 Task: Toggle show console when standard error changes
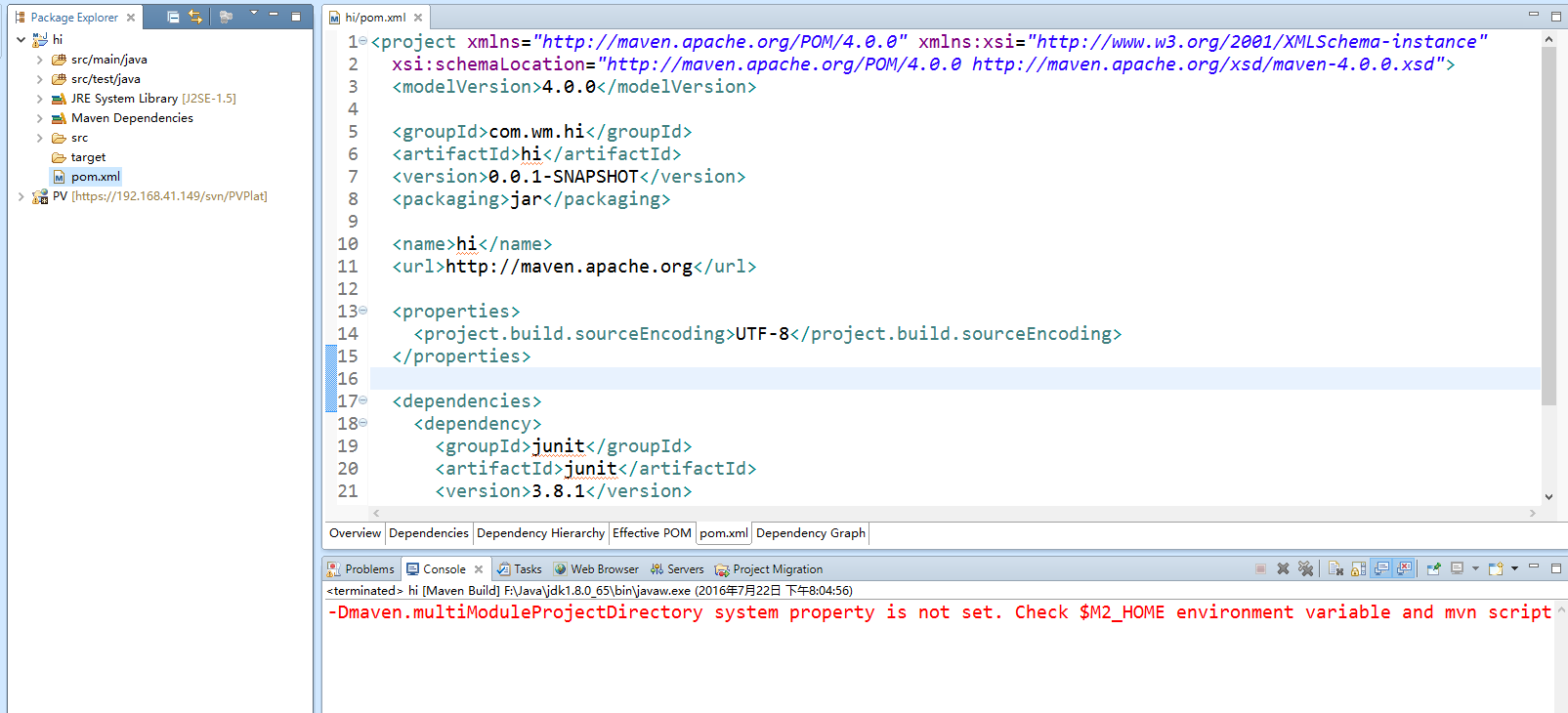[x=1405, y=568]
